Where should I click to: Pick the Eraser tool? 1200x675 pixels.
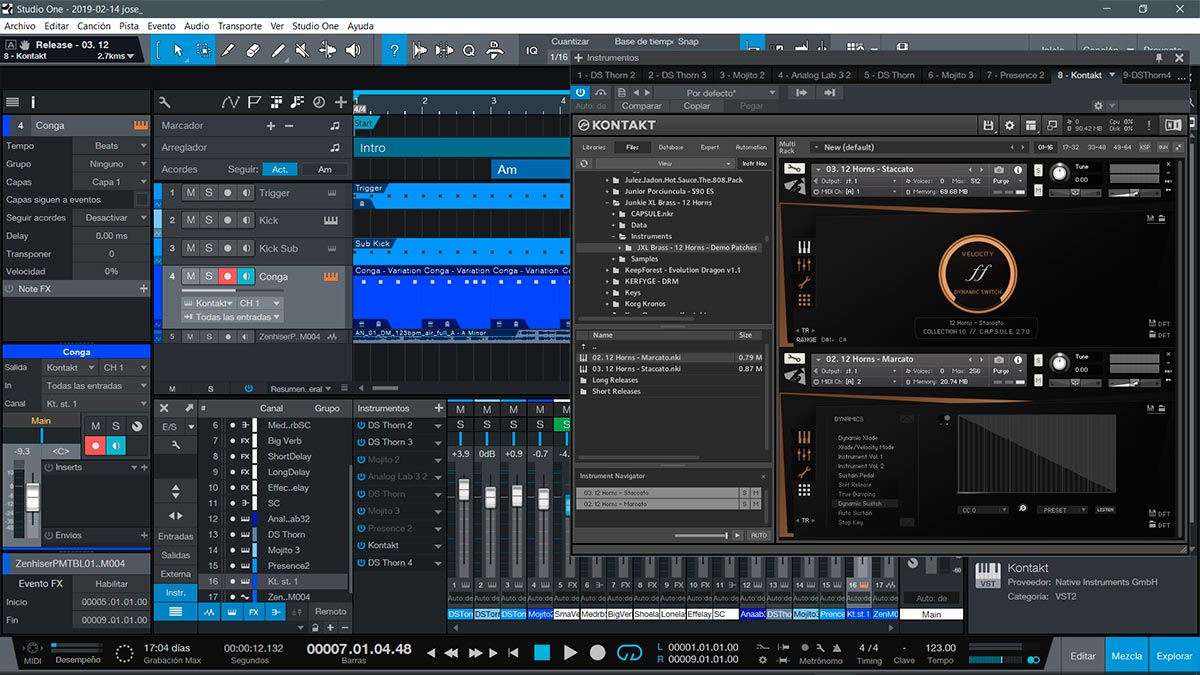(x=253, y=50)
